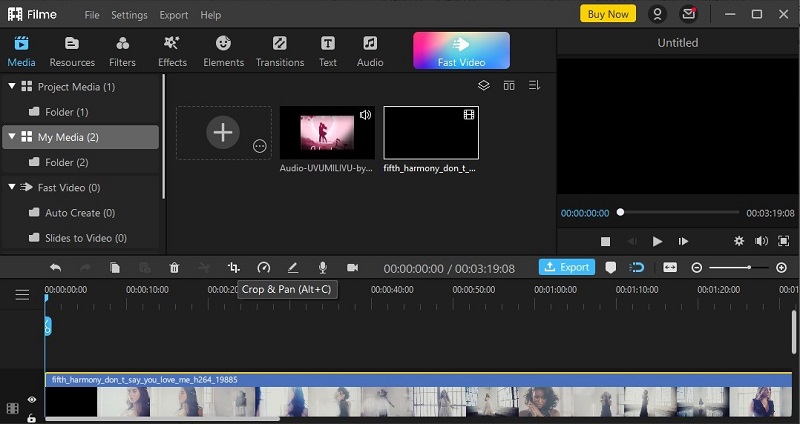Collapse the My Media tree
This screenshot has width=800, height=424.
coord(12,137)
